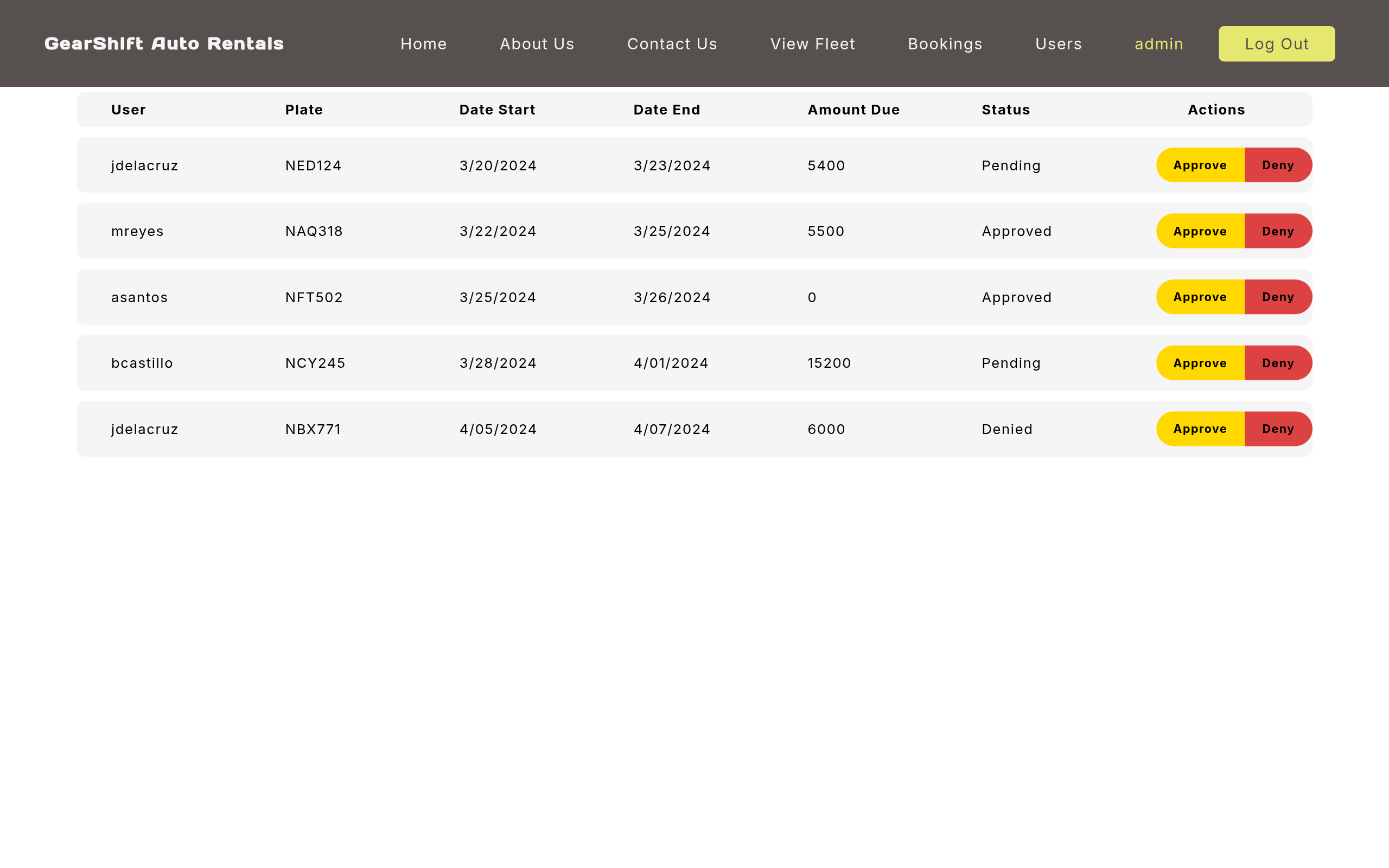
Task: Click the Log Out button
Action: [x=1277, y=43]
